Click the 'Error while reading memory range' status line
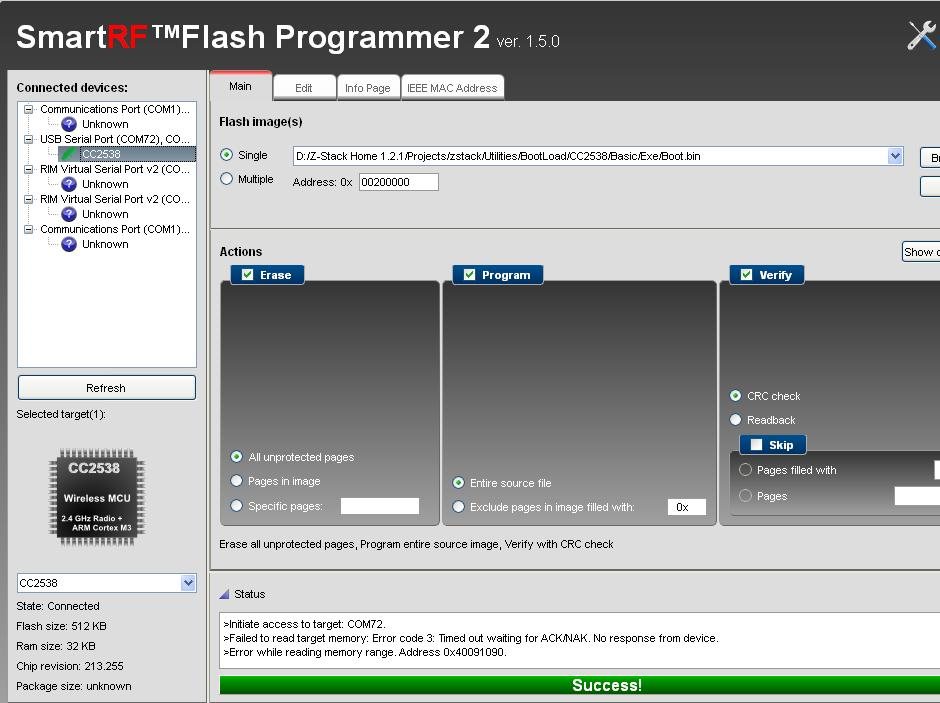 (365, 652)
